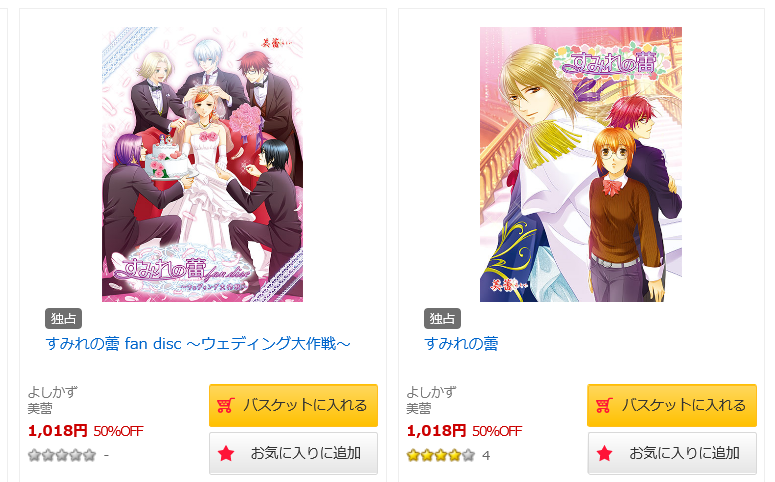Add the fan disc to basket with バスケットに入れる
Image resolution: width=775 pixels, height=482 pixels.
294,405
